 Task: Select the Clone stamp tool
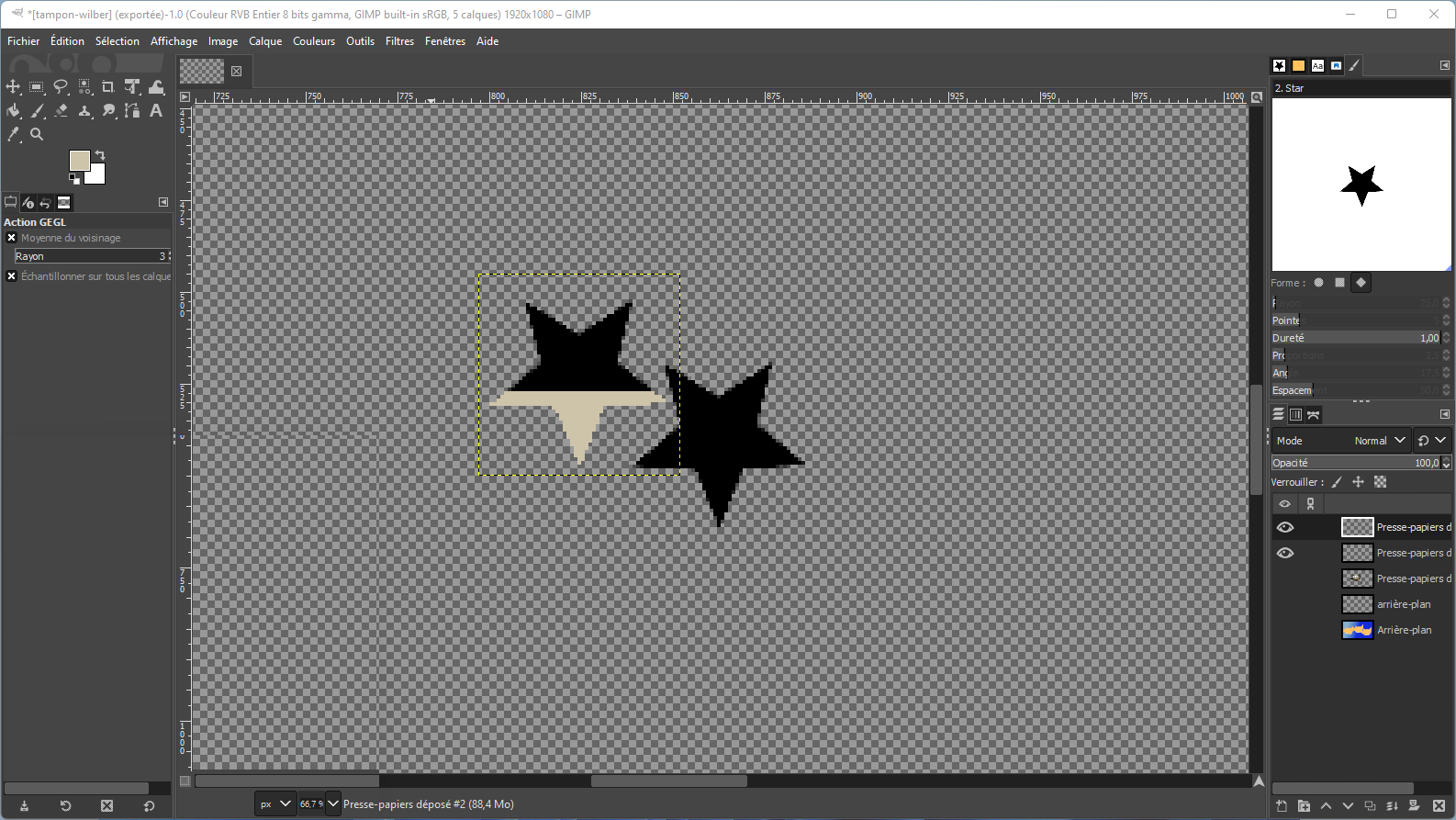pos(84,110)
